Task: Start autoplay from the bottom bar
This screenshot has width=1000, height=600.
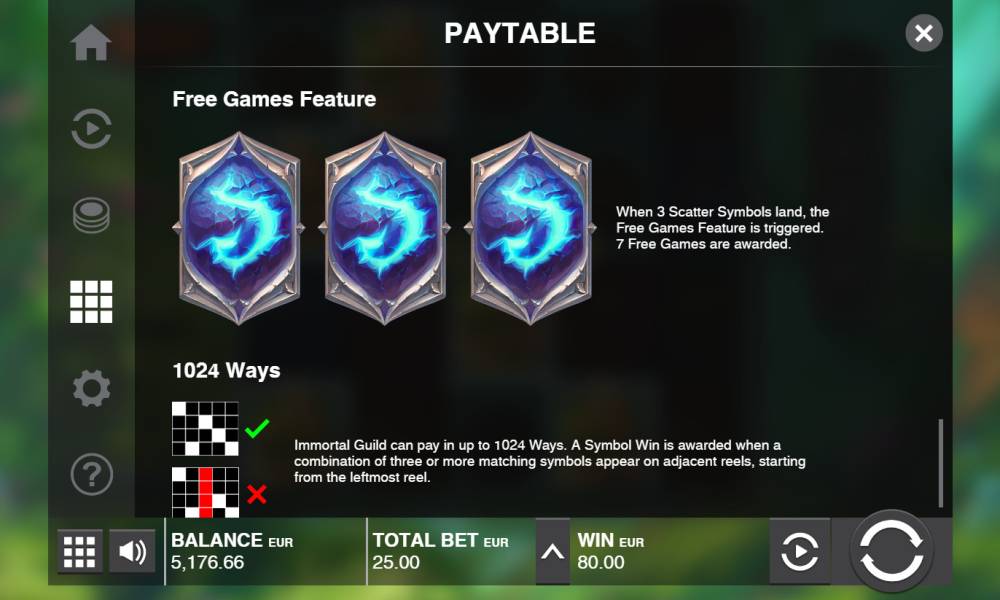Action: (x=800, y=552)
